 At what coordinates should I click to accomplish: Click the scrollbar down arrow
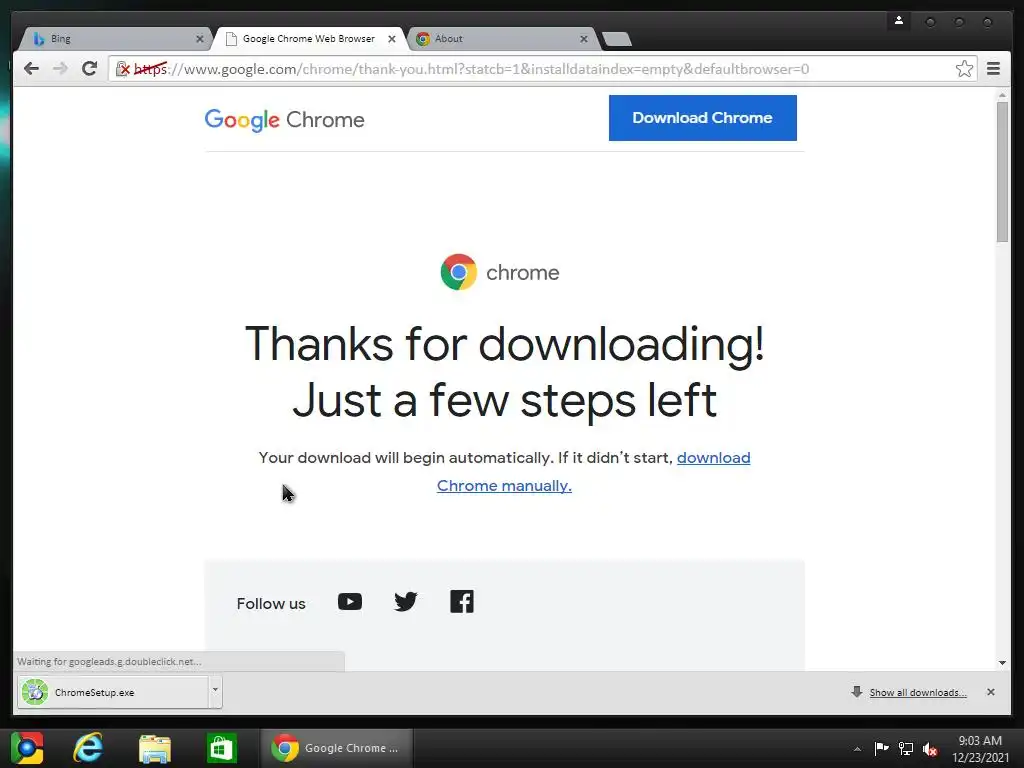pyautogui.click(x=1002, y=663)
